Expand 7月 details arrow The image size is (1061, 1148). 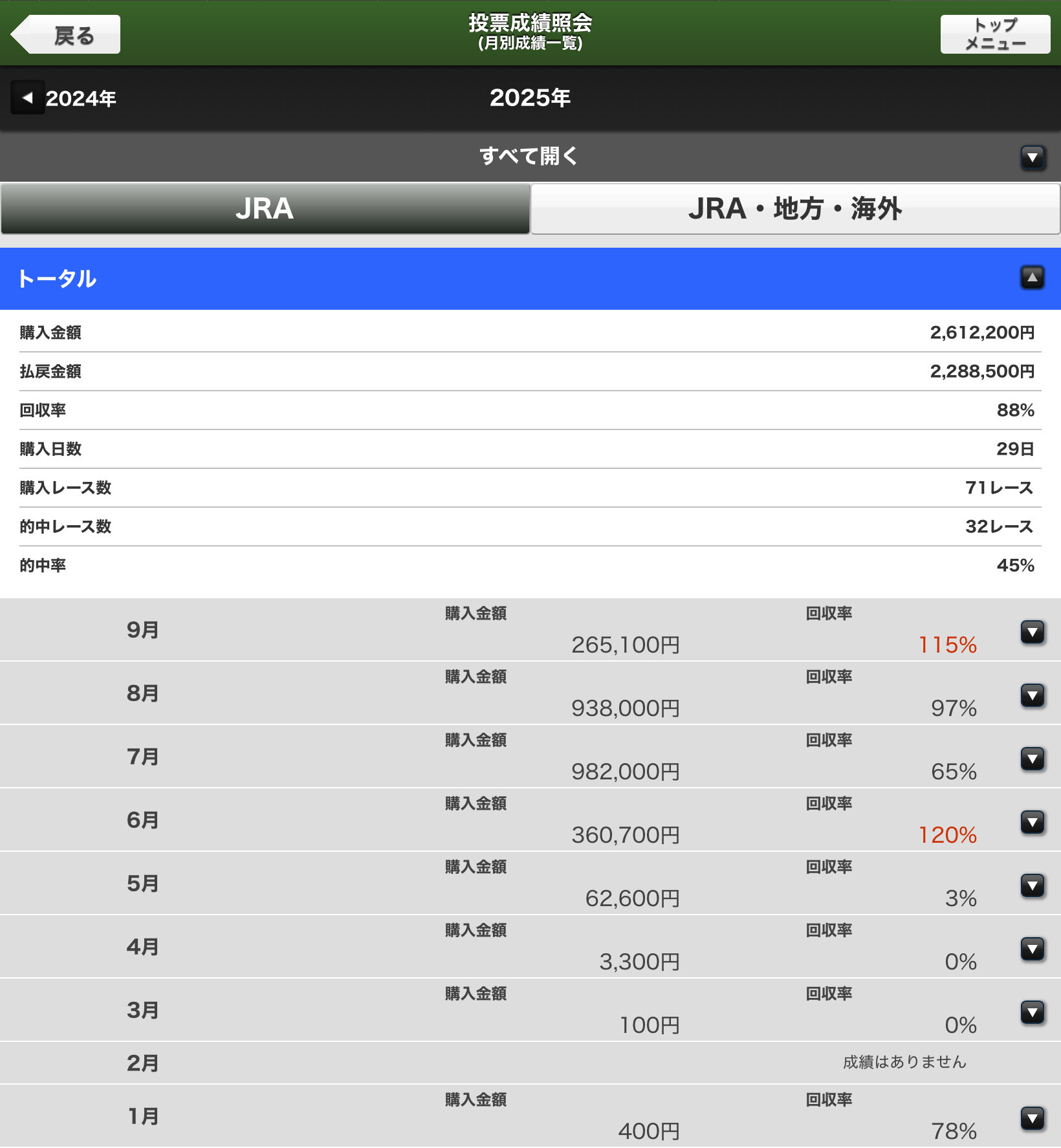1033,759
